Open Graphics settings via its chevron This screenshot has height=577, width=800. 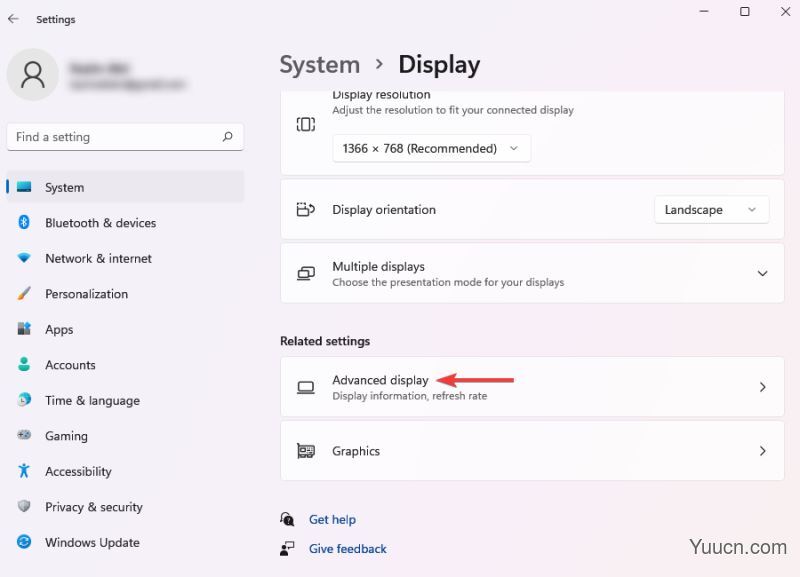point(762,451)
